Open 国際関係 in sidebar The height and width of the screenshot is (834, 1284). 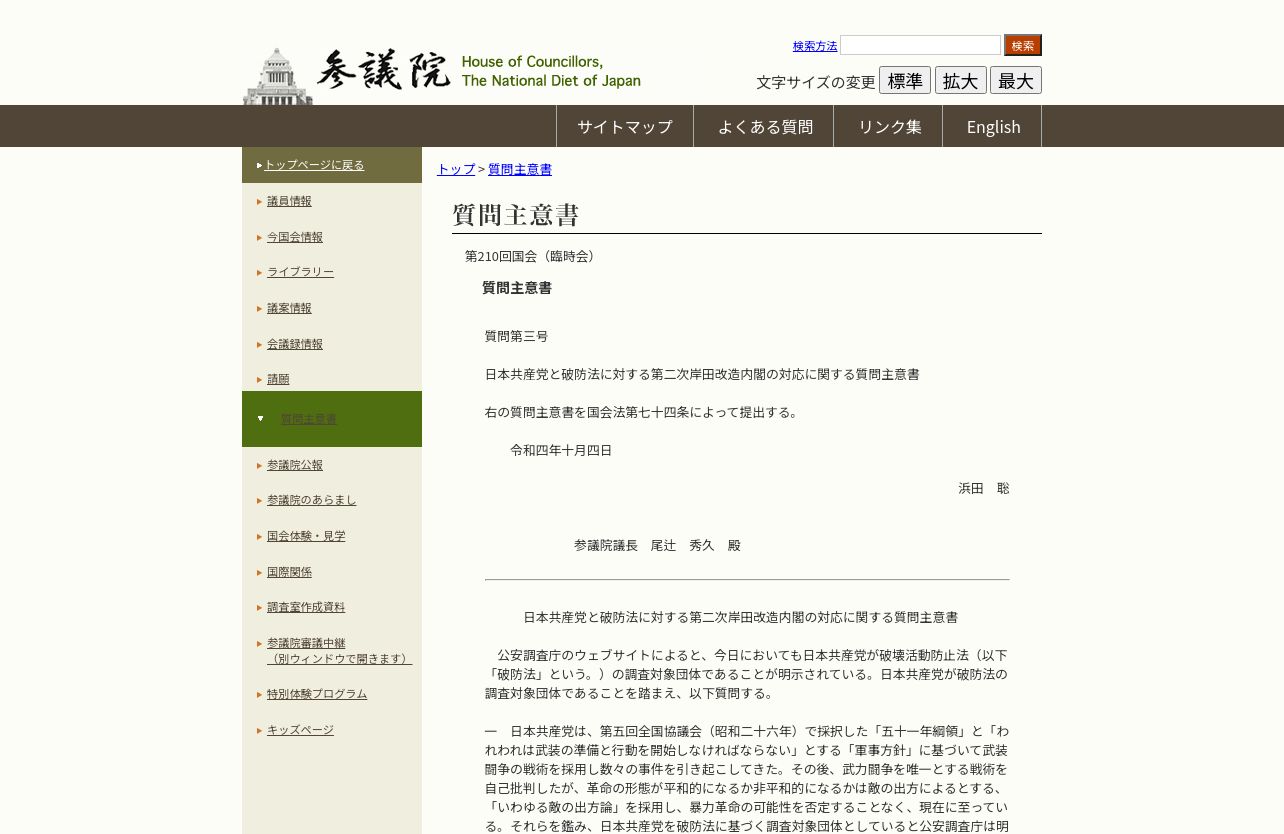(289, 572)
